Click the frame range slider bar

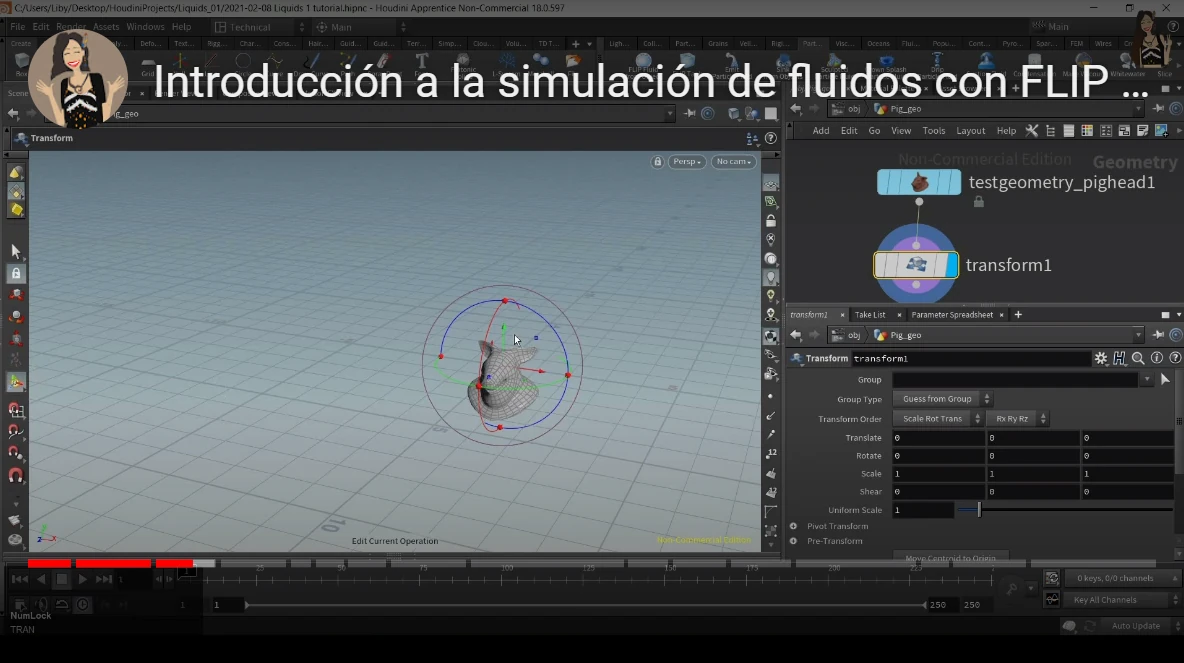click(585, 605)
